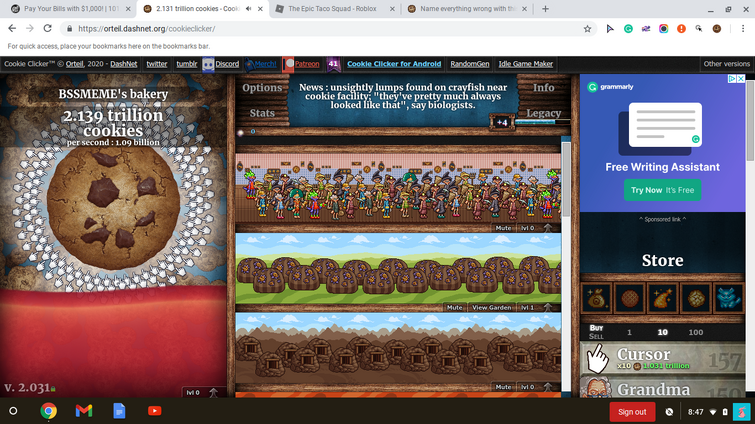
Task: Open the rainbow-ringed camera extension icon
Action: [664, 29]
